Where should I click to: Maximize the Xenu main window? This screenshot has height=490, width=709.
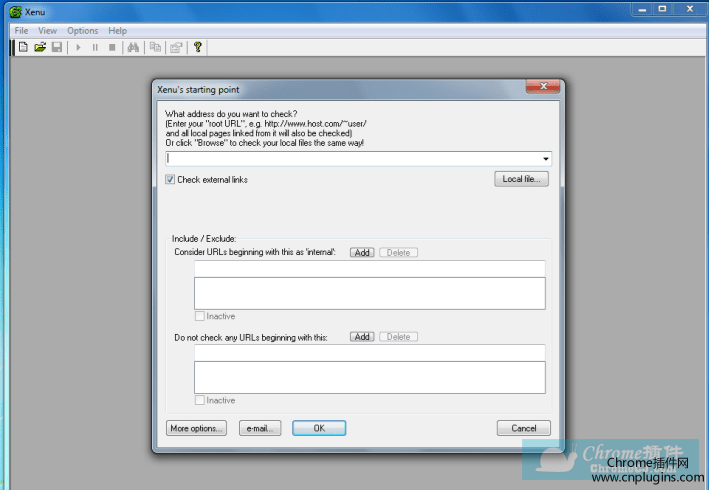coord(662,9)
